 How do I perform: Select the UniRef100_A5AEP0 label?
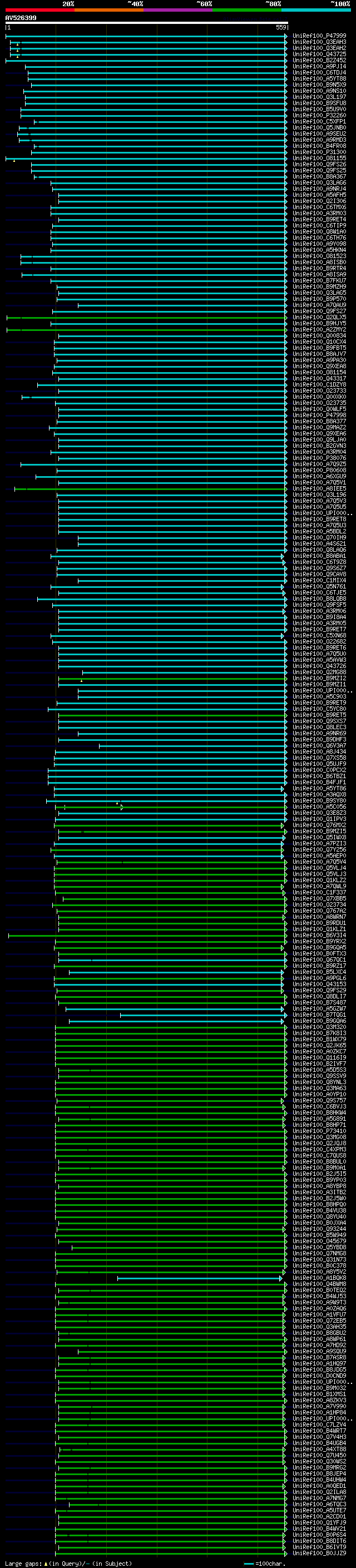319,856
